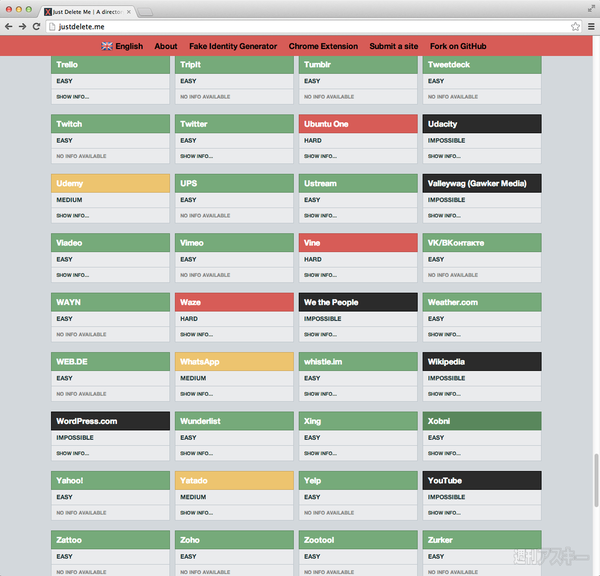Open the Chrome Extension link
Screen dimensions: 600x576
pyautogui.click(x=323, y=46)
